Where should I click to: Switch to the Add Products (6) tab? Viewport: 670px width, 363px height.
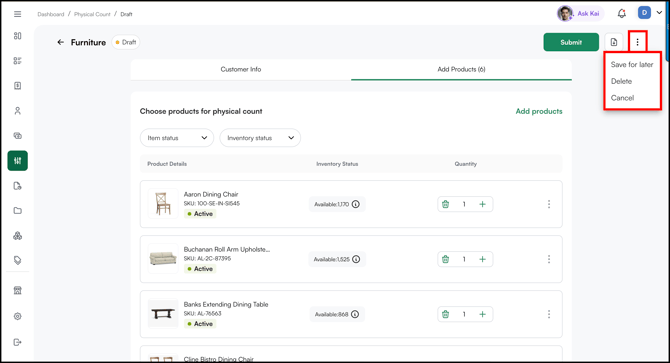point(461,69)
